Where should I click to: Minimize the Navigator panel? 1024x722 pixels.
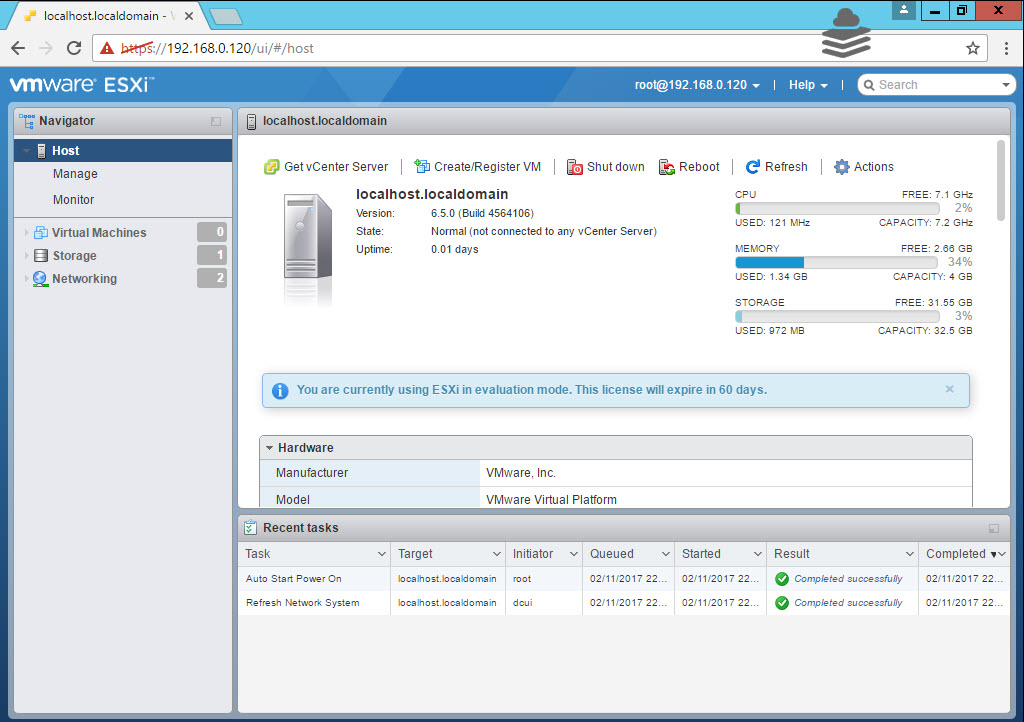(x=216, y=121)
